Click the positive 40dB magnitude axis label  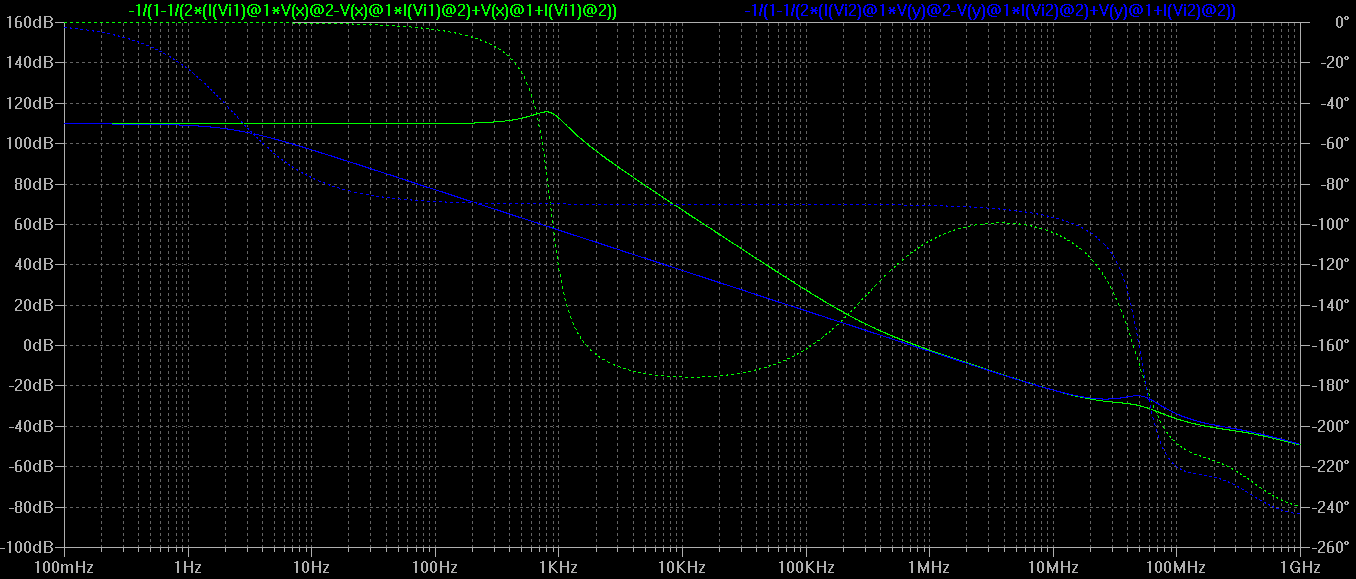[x=34, y=265]
